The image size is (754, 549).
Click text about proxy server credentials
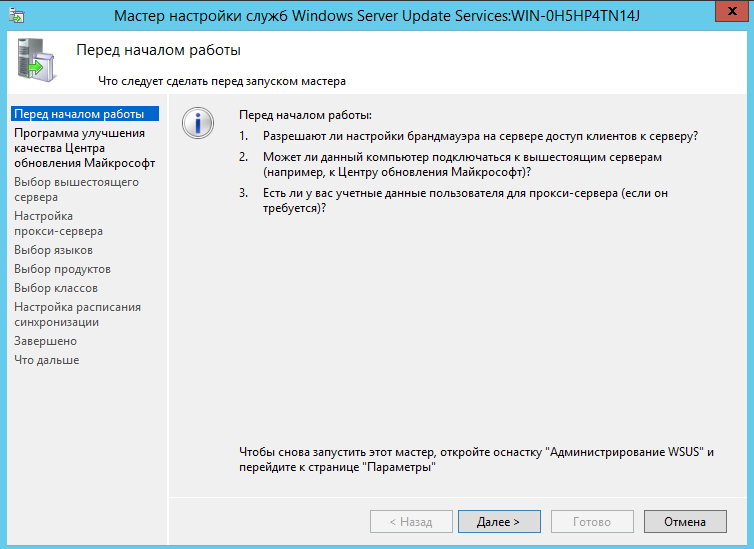(465, 200)
